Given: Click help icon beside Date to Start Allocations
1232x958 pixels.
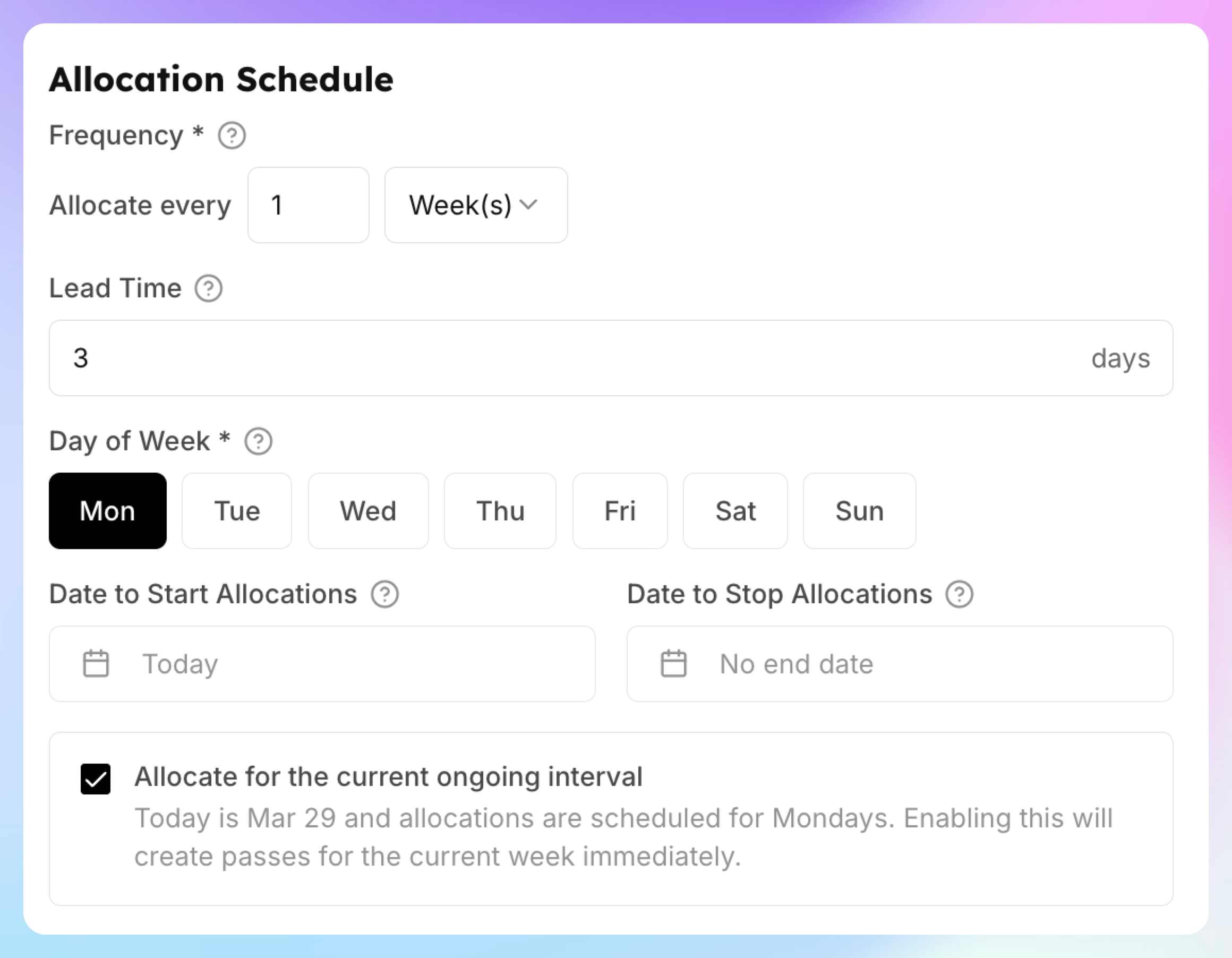Looking at the screenshot, I should (x=384, y=594).
